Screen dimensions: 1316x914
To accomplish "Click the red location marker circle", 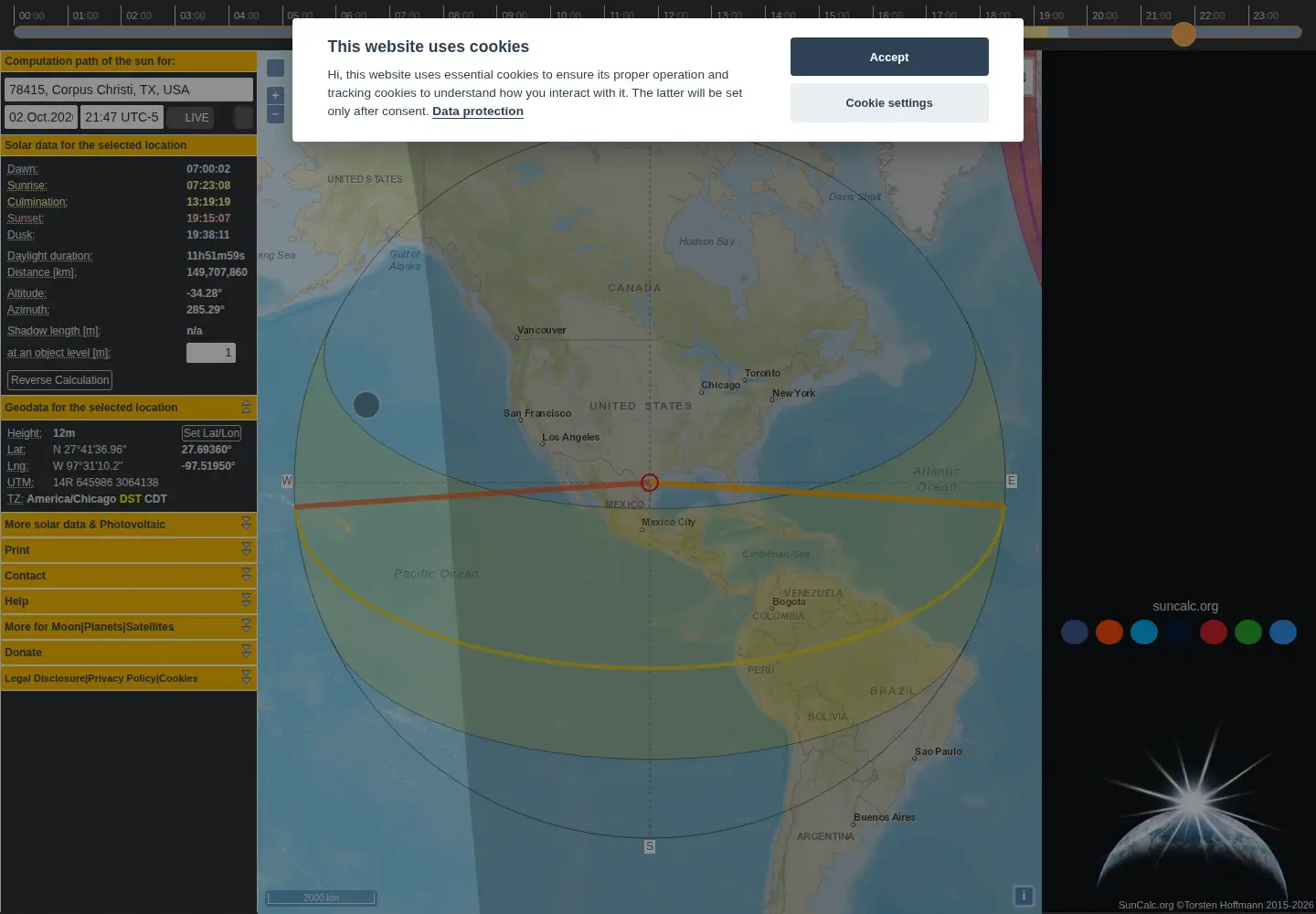I will pos(650,483).
